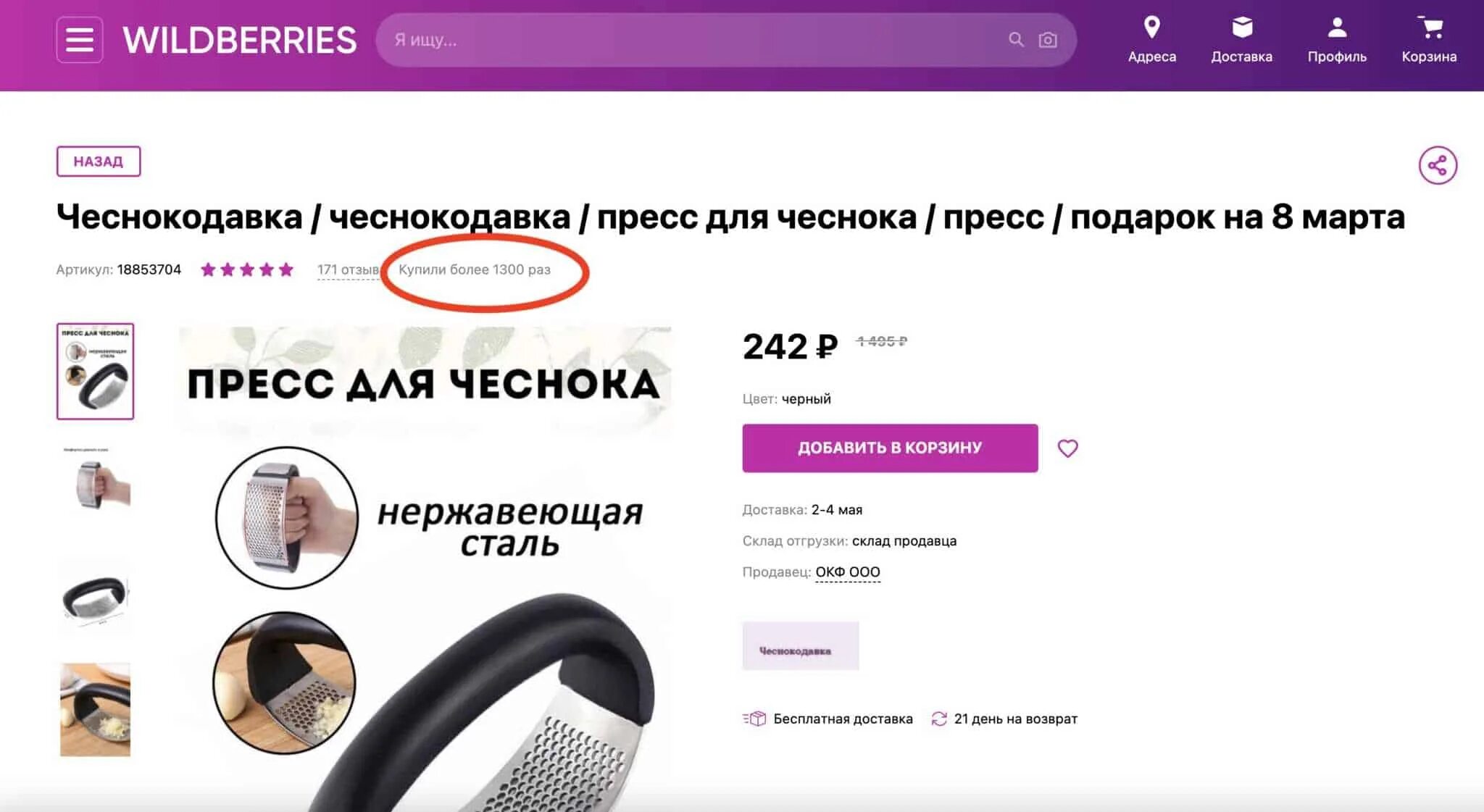Open the hamburger menu
Screen dimensions: 1484x812
pos(80,40)
